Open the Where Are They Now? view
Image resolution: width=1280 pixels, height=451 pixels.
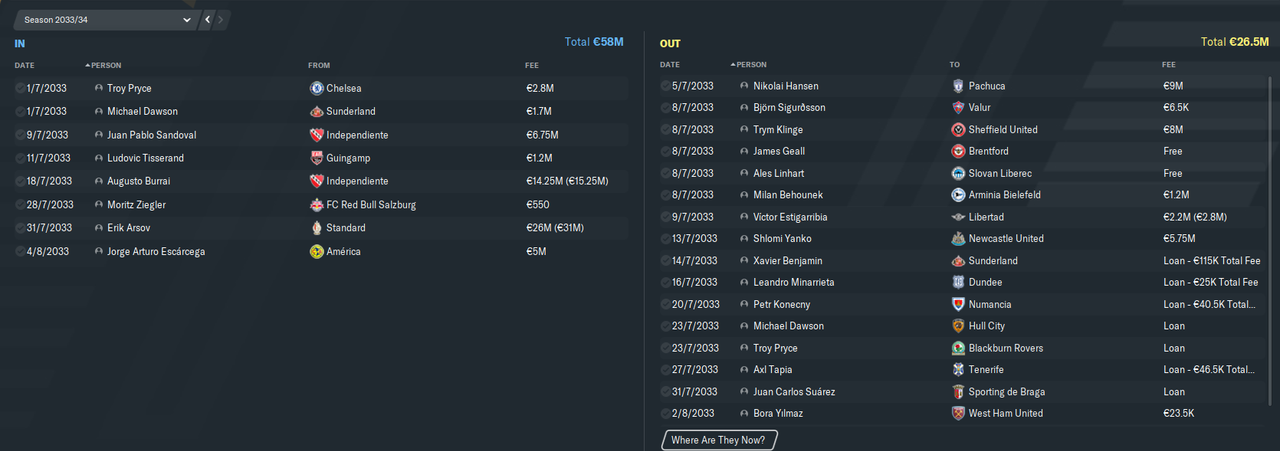pyautogui.click(x=719, y=440)
